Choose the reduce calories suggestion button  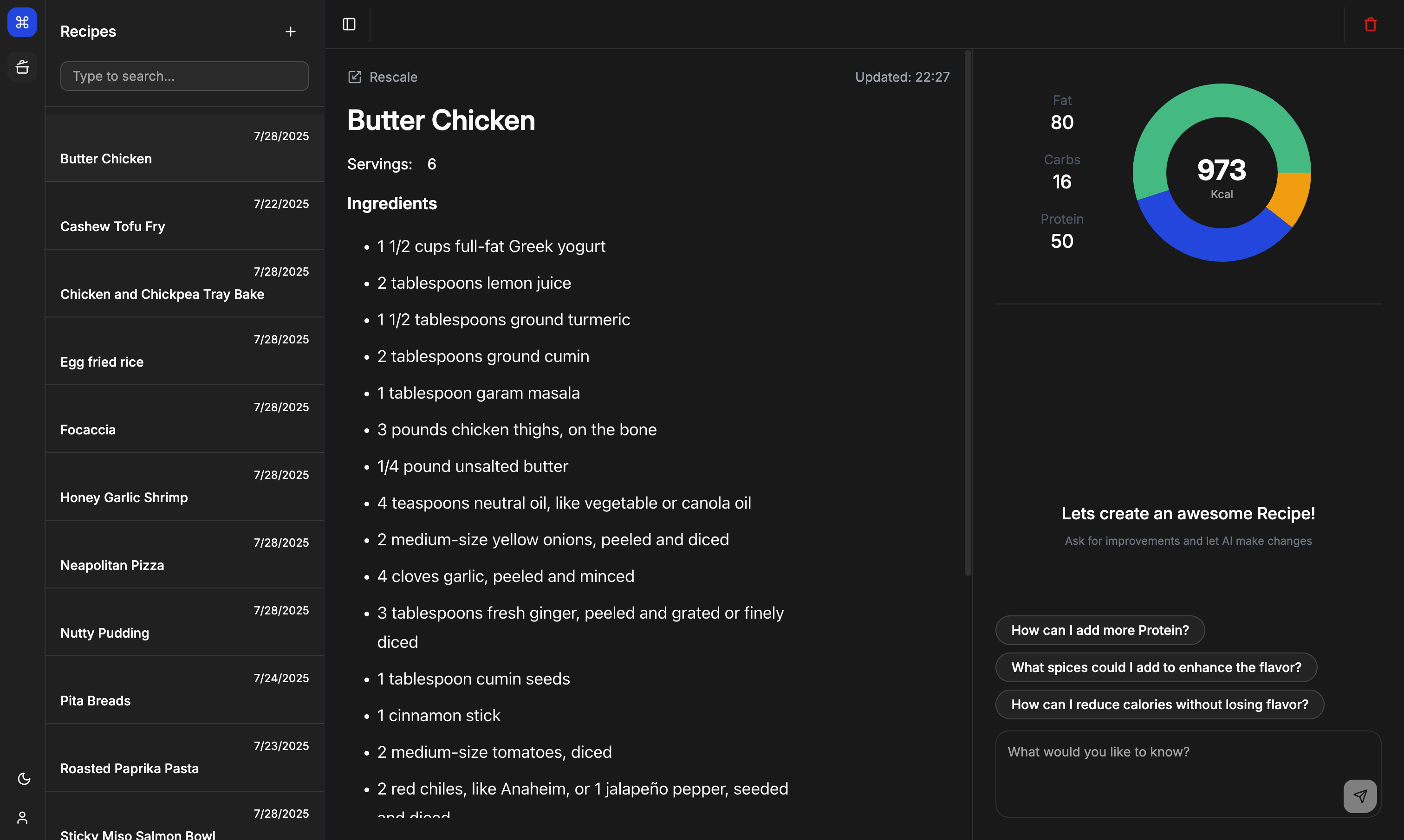click(x=1159, y=704)
